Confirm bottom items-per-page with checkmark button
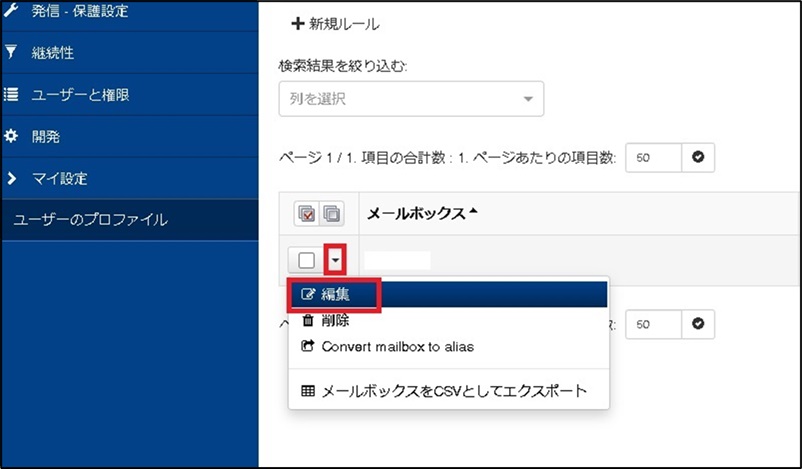The height and width of the screenshot is (469, 802). 698,324
